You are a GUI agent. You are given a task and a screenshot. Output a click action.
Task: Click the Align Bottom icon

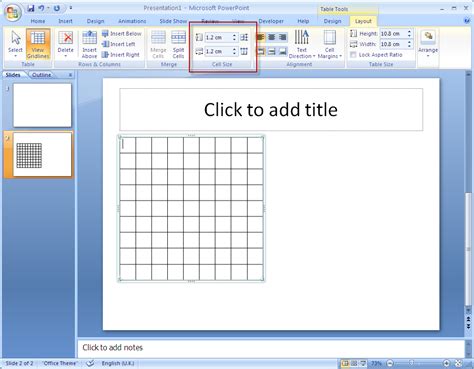point(283,51)
